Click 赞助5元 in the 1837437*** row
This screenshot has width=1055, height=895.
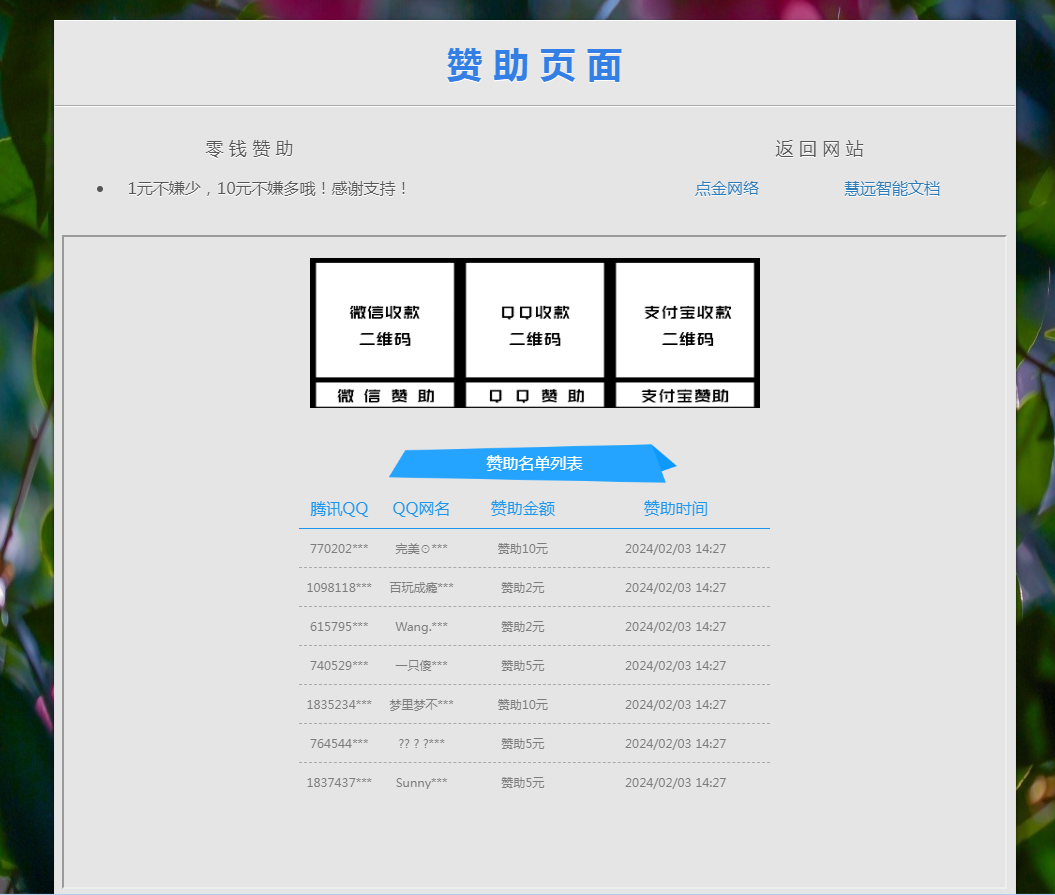point(523,783)
